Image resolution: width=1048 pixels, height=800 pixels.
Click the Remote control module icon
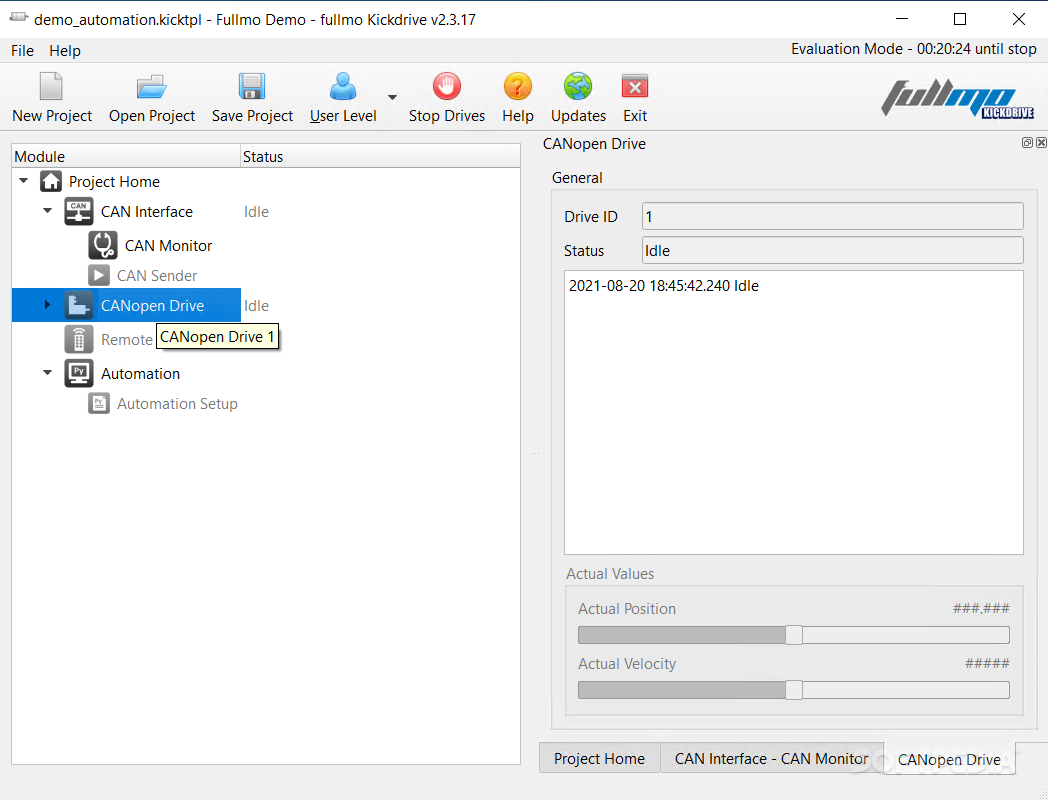tap(79, 340)
